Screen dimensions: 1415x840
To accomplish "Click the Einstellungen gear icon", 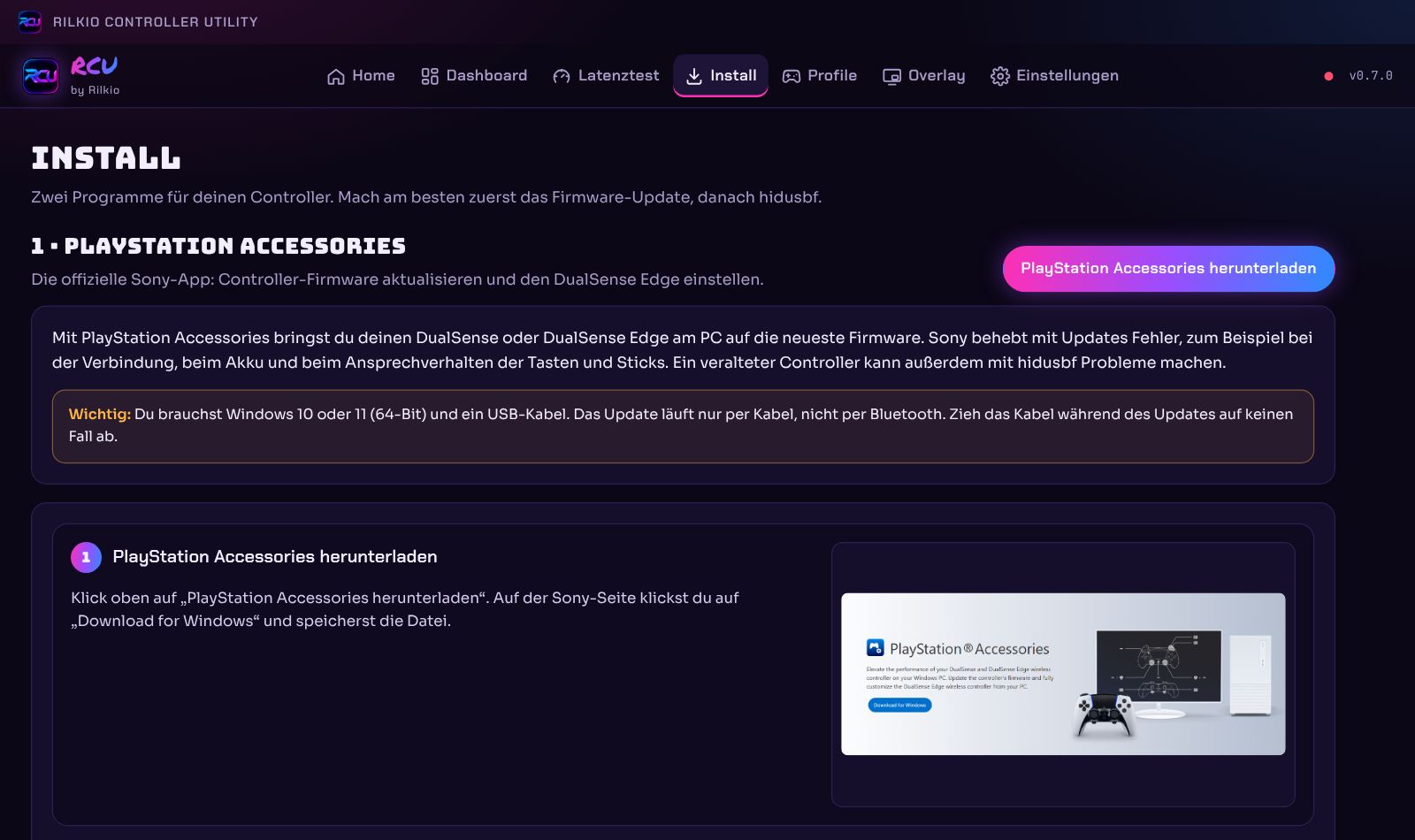I will (x=1000, y=76).
